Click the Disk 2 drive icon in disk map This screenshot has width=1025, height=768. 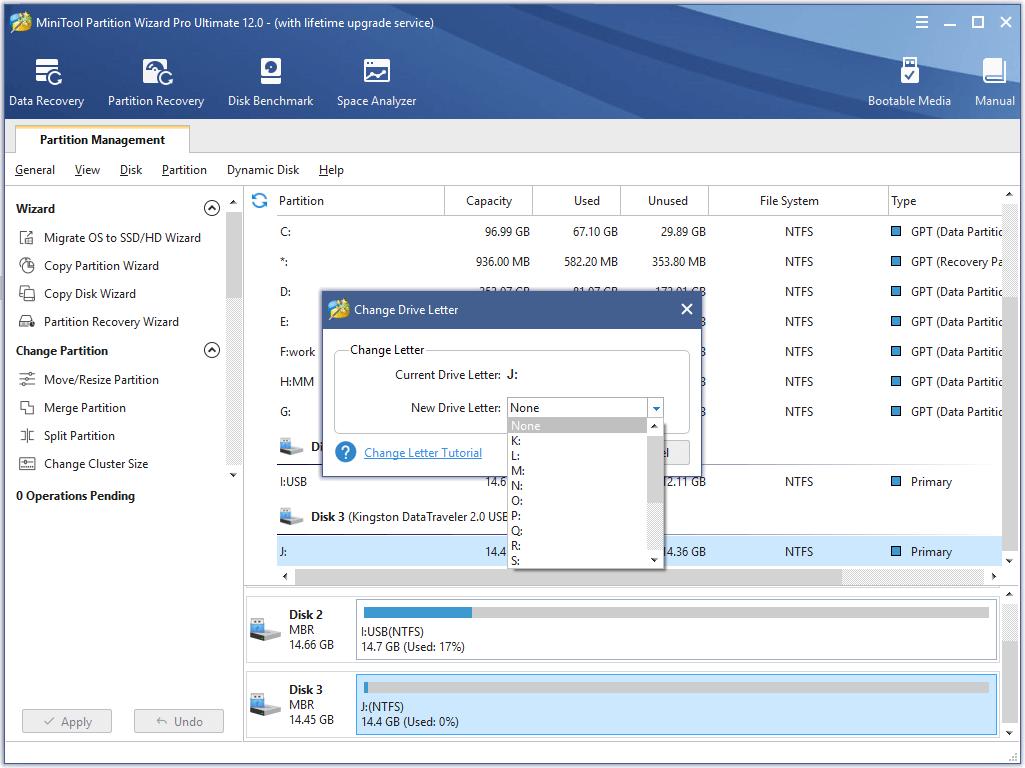265,629
